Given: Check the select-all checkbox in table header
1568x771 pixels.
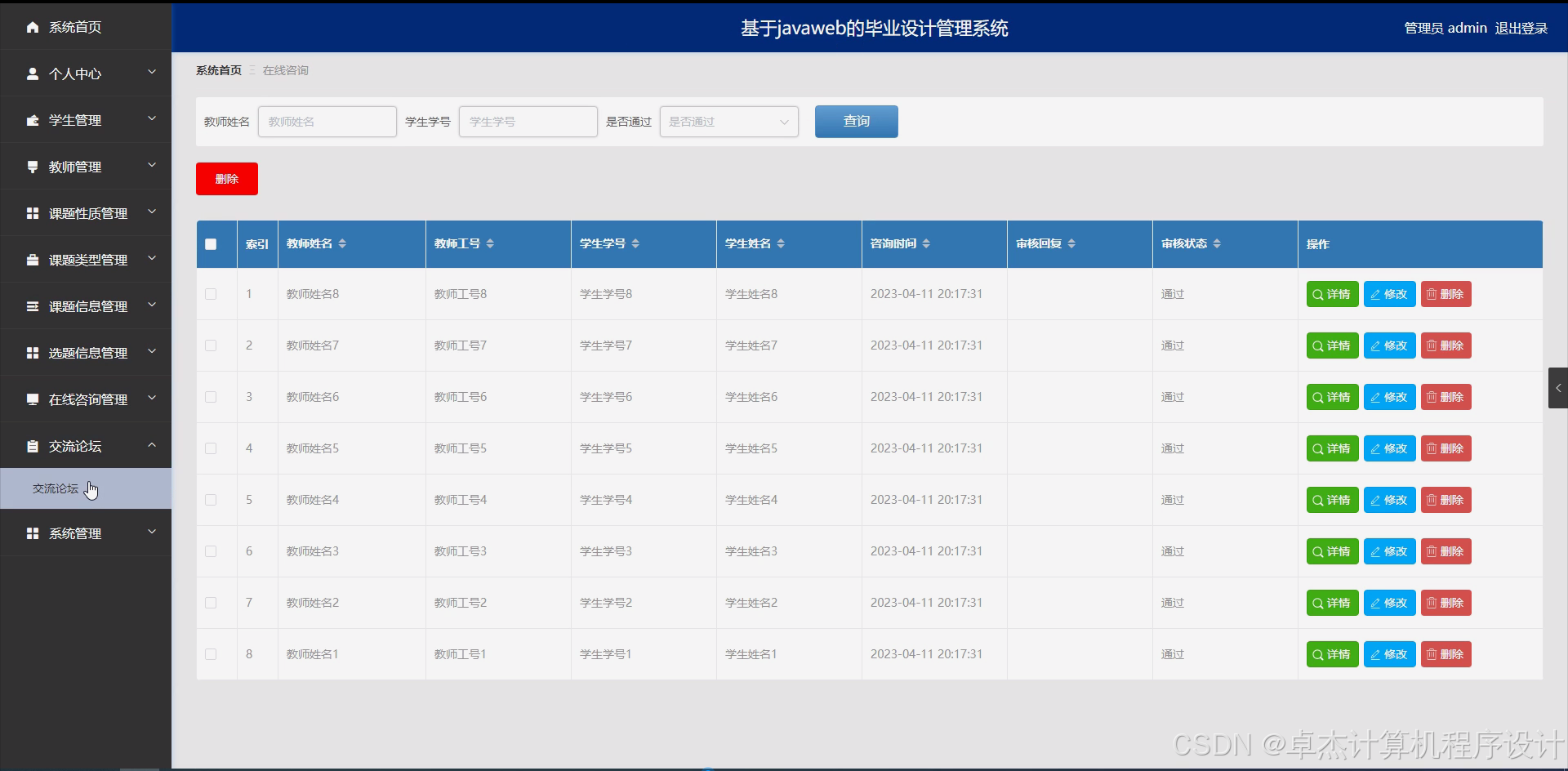Looking at the screenshot, I should click(x=211, y=243).
